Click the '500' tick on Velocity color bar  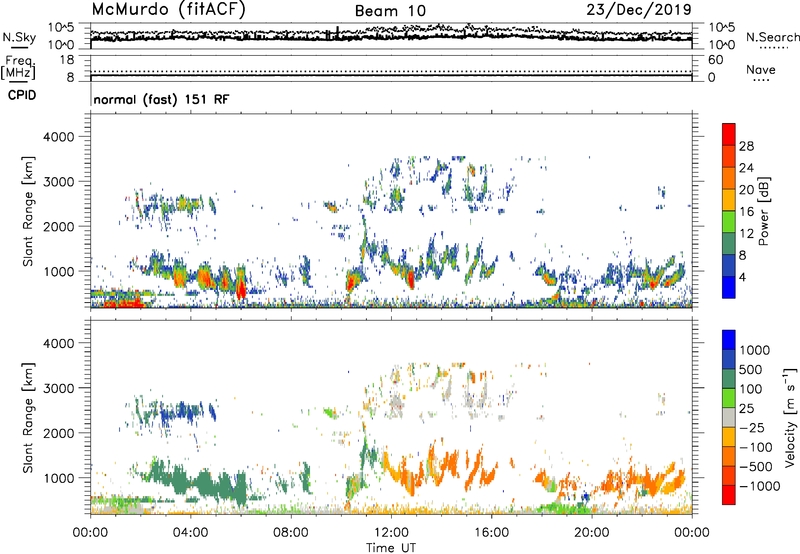pos(751,370)
